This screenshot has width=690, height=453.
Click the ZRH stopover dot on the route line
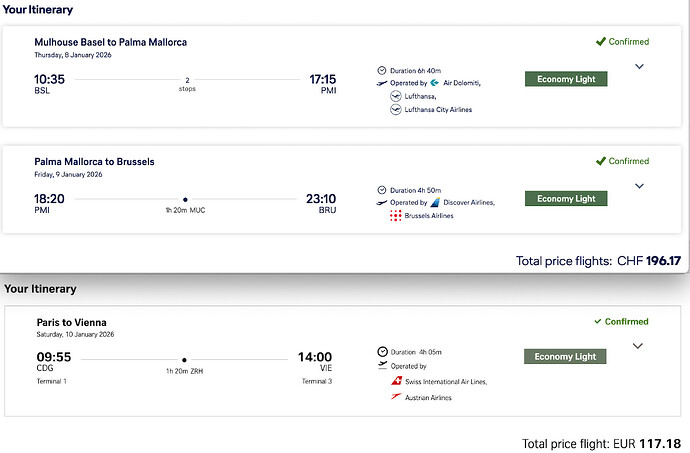(185, 359)
